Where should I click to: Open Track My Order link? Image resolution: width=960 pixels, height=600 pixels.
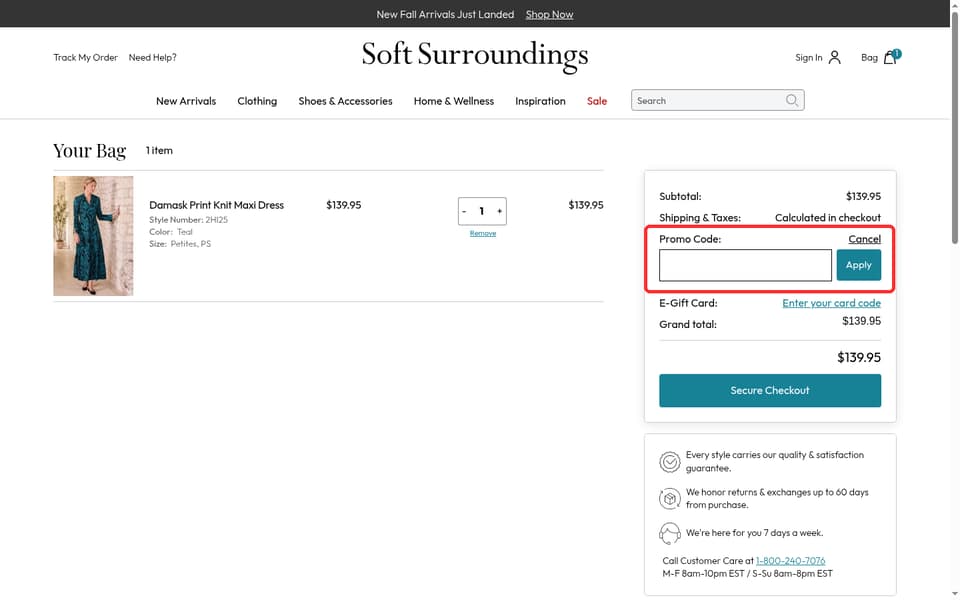click(x=85, y=58)
